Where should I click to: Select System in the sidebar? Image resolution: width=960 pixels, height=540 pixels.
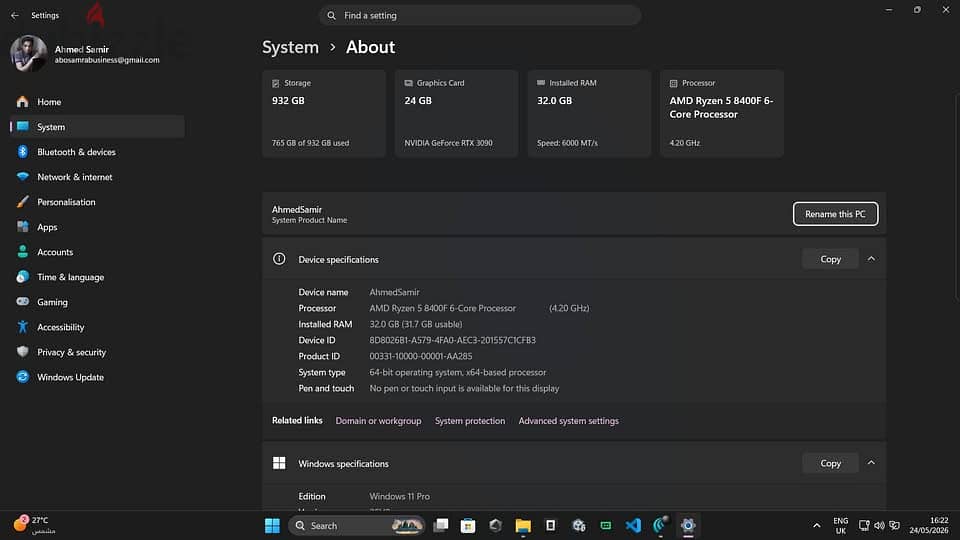pyautogui.click(x=97, y=127)
